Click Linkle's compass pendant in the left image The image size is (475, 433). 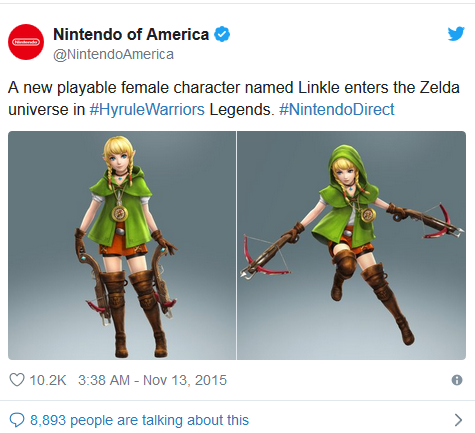[x=119, y=214]
